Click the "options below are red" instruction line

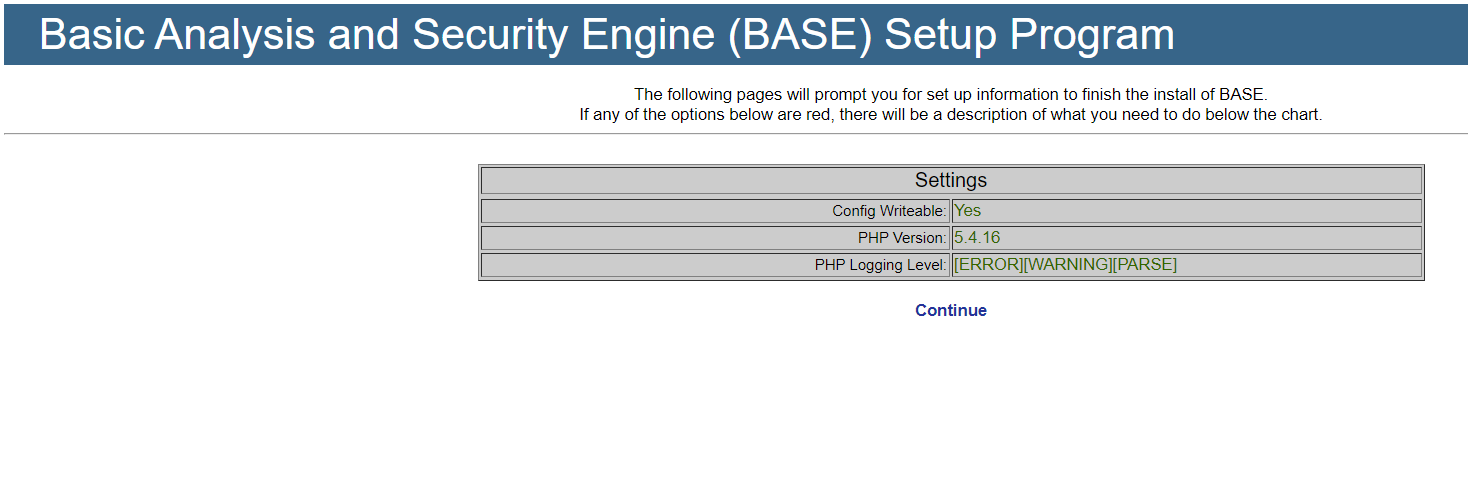[950, 115]
